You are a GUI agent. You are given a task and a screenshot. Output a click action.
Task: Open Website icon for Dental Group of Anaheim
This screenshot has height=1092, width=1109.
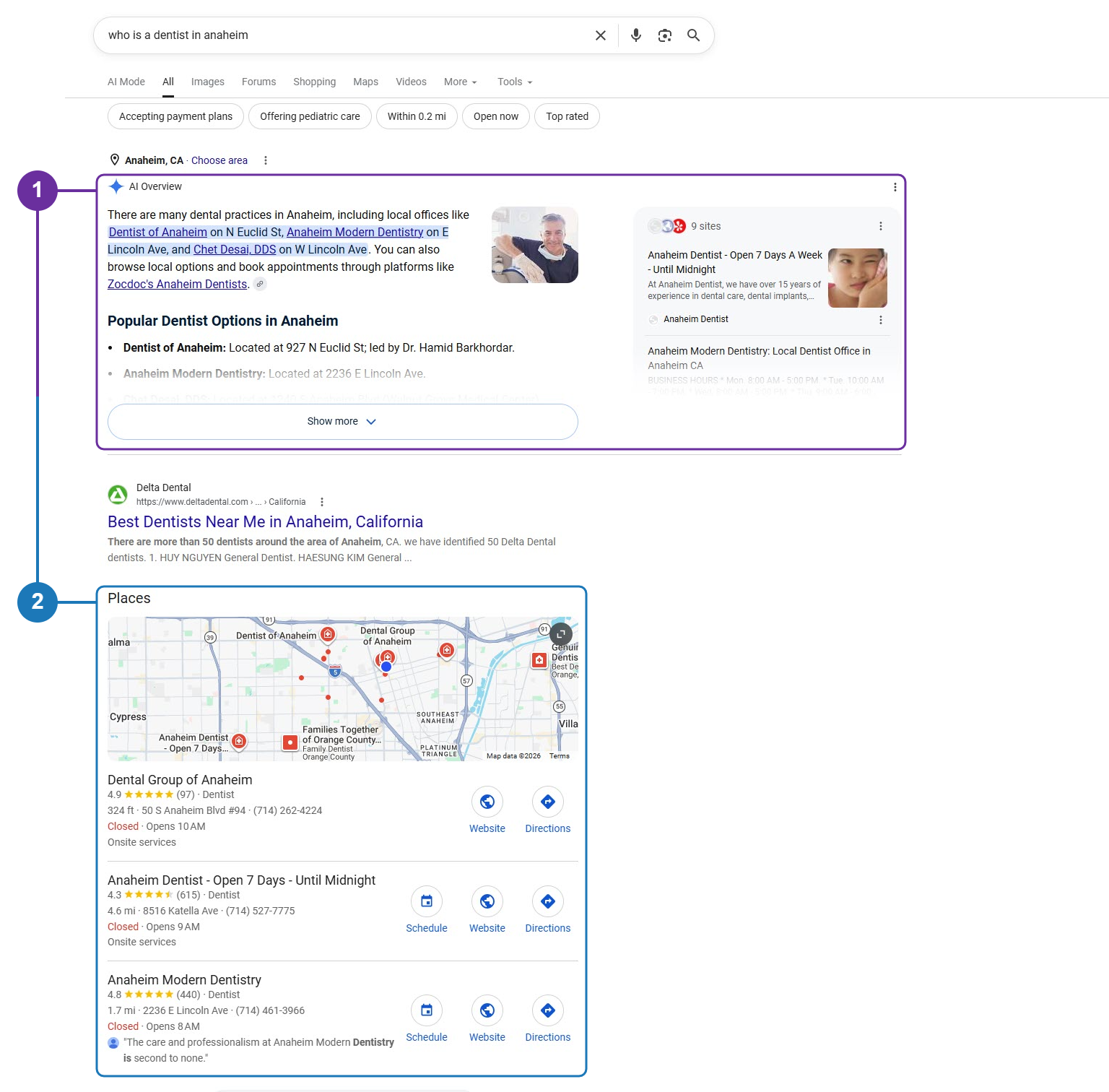coord(487,802)
